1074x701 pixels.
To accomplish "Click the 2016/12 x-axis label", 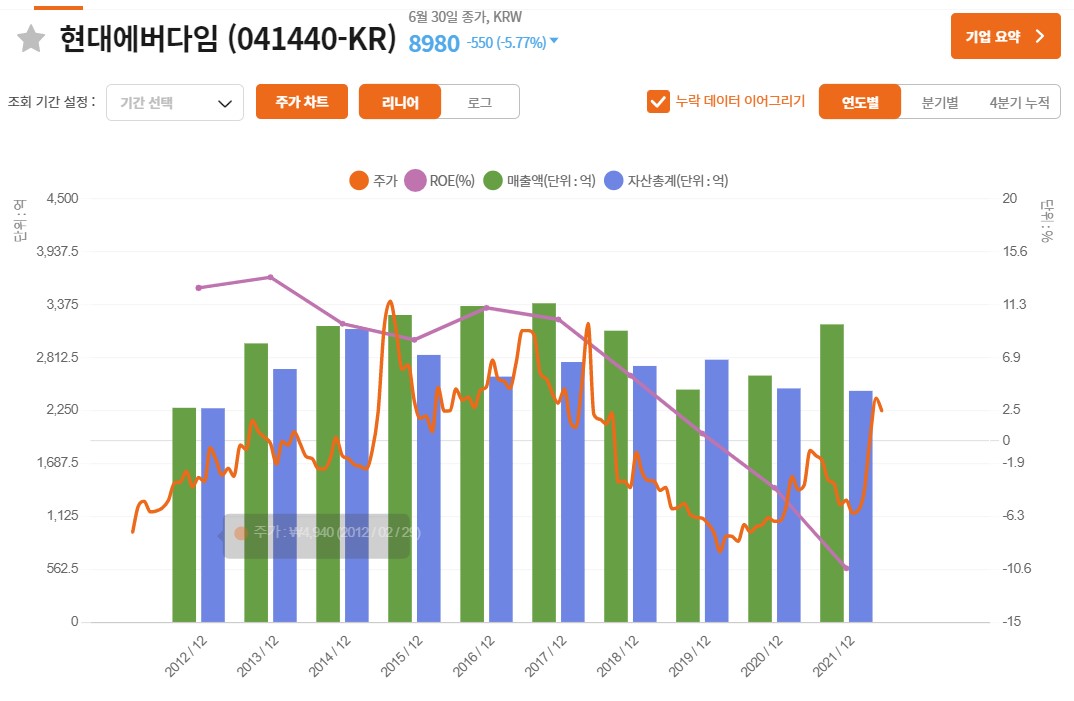I will 473,656.
